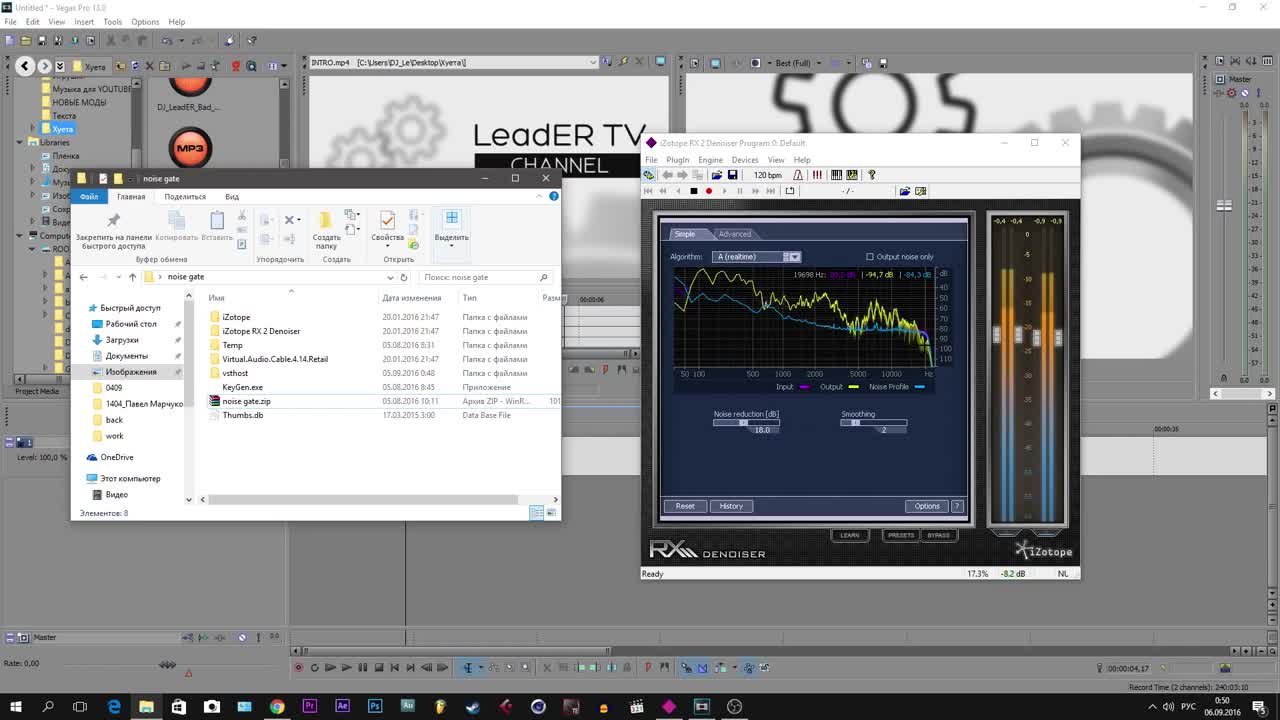Toggle the LEARN button on RX Denoiser
Viewport: 1280px width, 720px height.
tap(849, 535)
